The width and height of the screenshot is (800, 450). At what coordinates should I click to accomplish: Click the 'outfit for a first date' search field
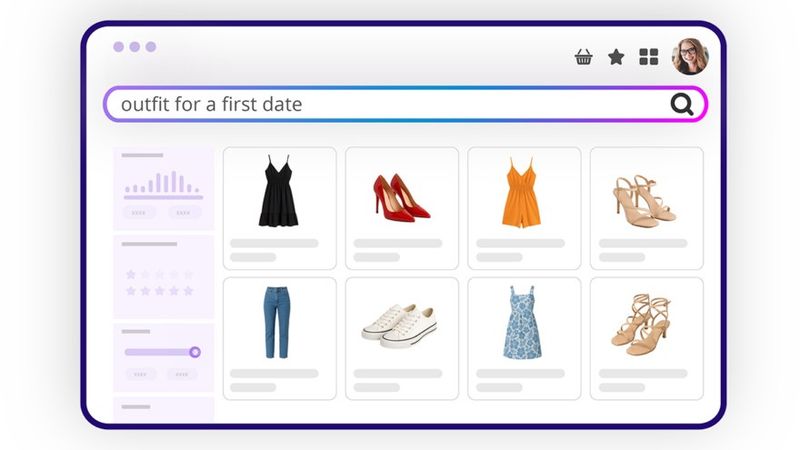[406, 104]
